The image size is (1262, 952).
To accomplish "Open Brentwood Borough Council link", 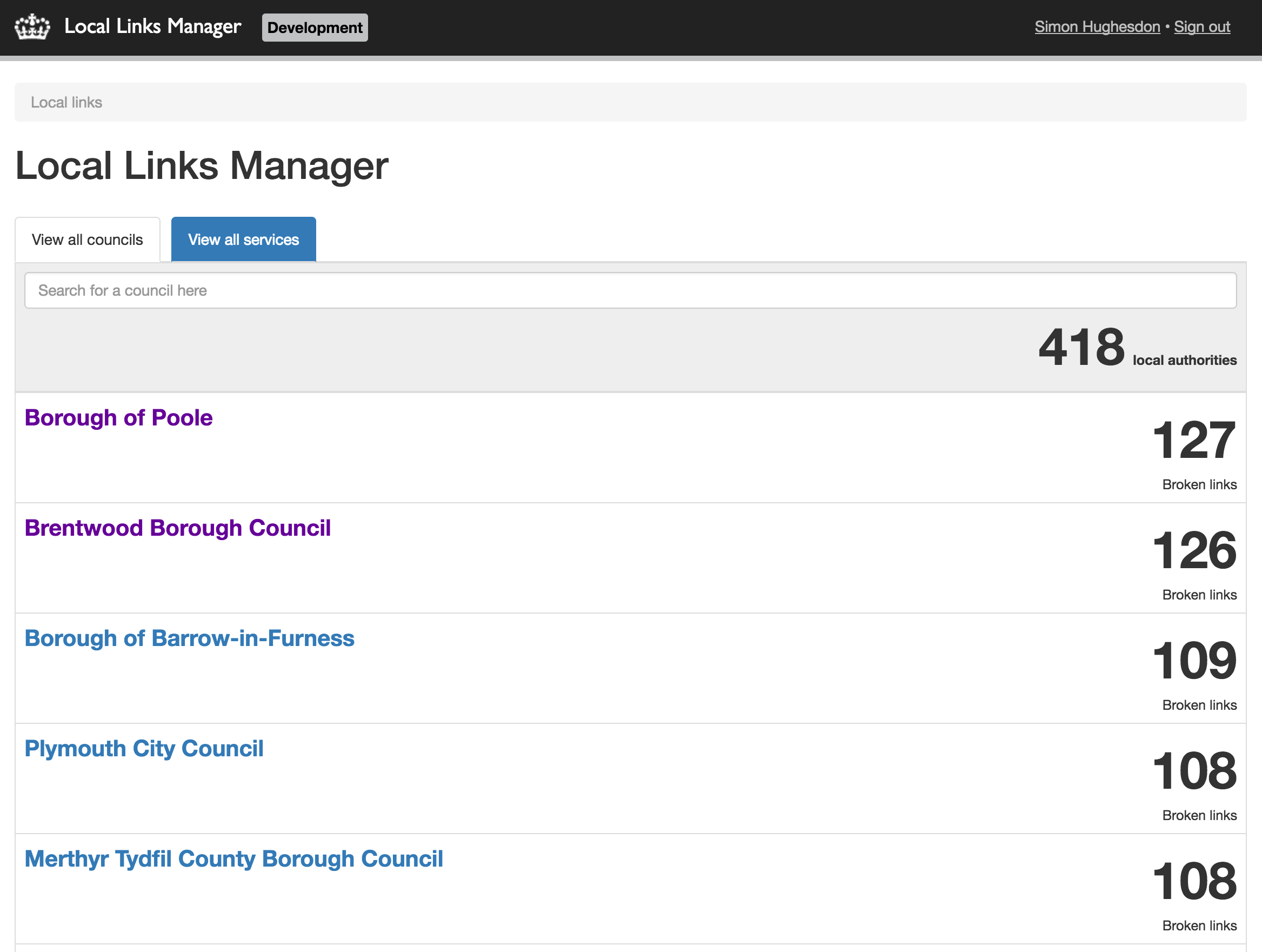I will coord(177,528).
